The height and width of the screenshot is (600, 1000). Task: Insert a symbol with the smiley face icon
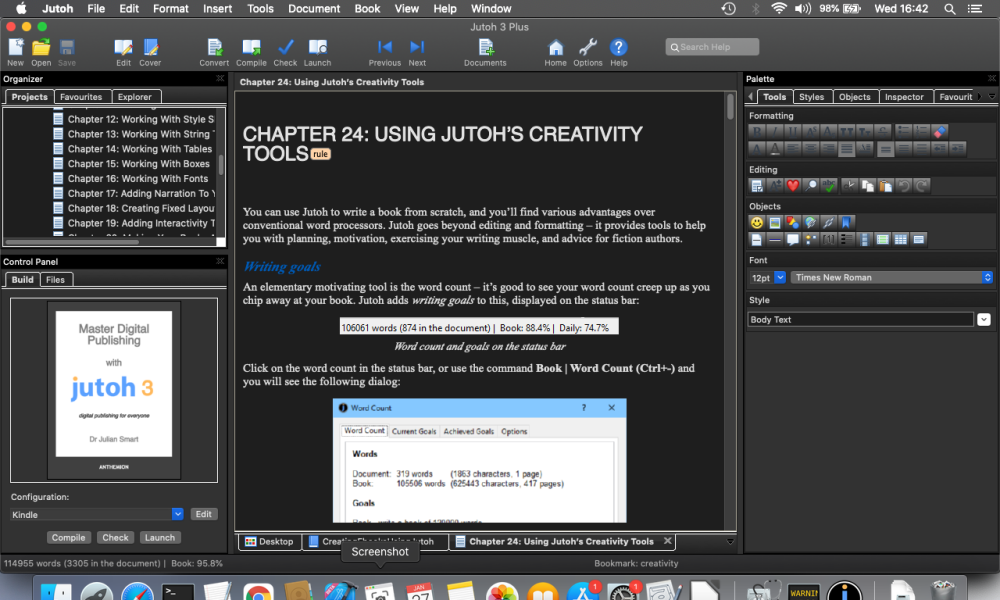(x=757, y=222)
